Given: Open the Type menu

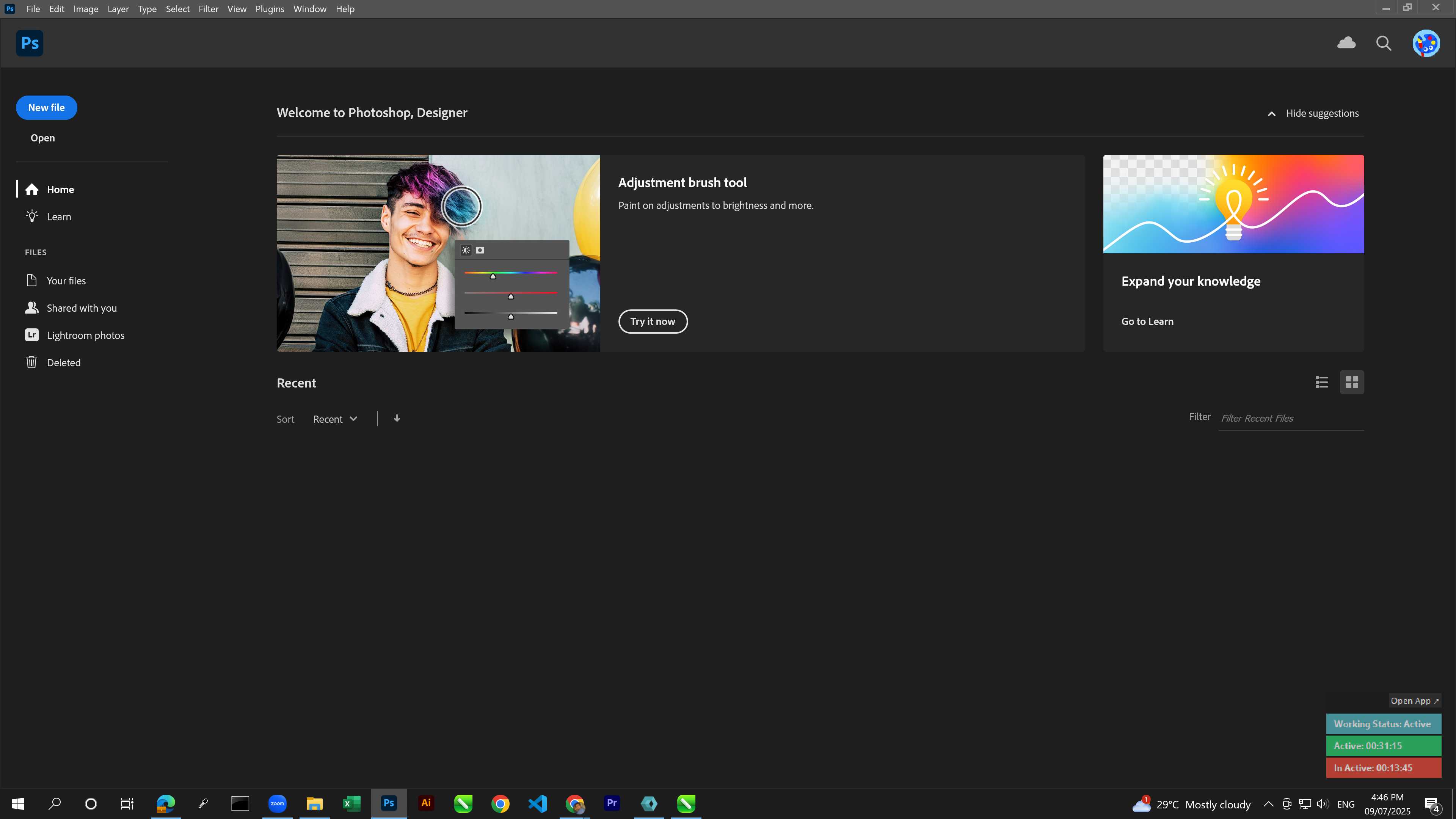Looking at the screenshot, I should pos(147,9).
